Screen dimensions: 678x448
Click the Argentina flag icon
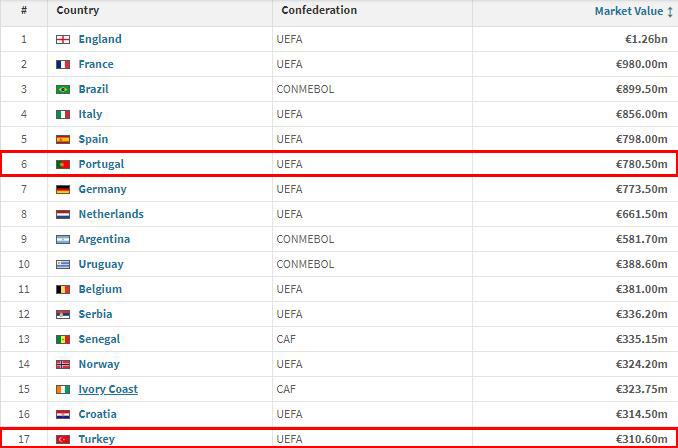63,240
